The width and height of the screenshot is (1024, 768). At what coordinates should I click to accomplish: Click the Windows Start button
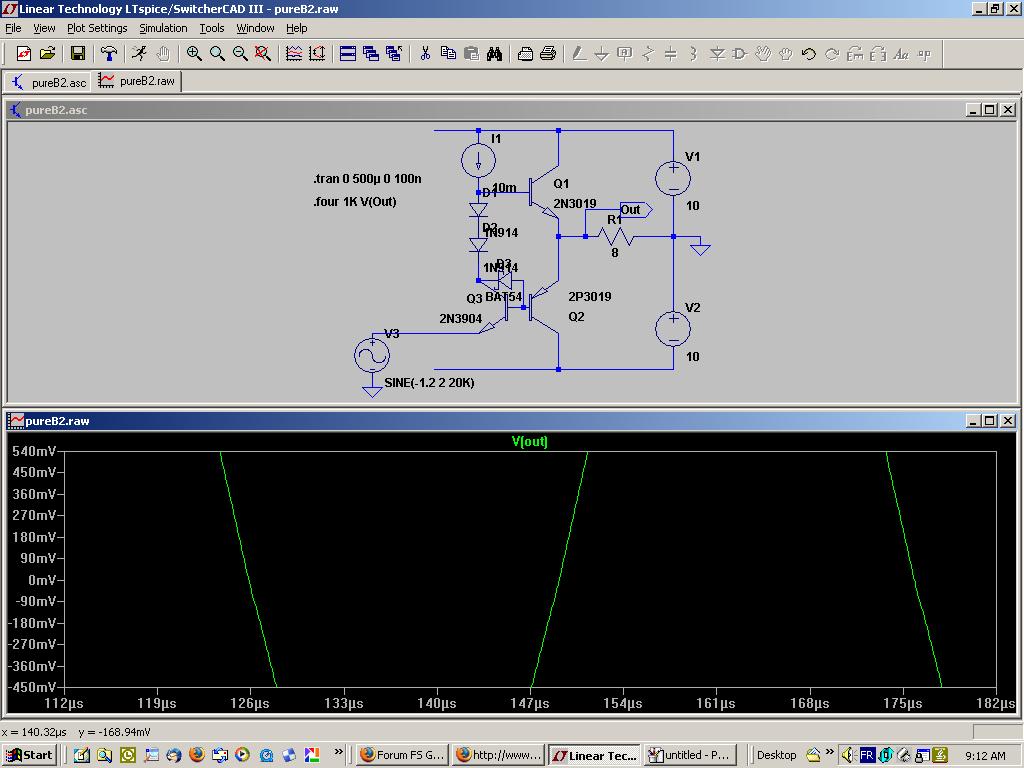click(x=29, y=755)
